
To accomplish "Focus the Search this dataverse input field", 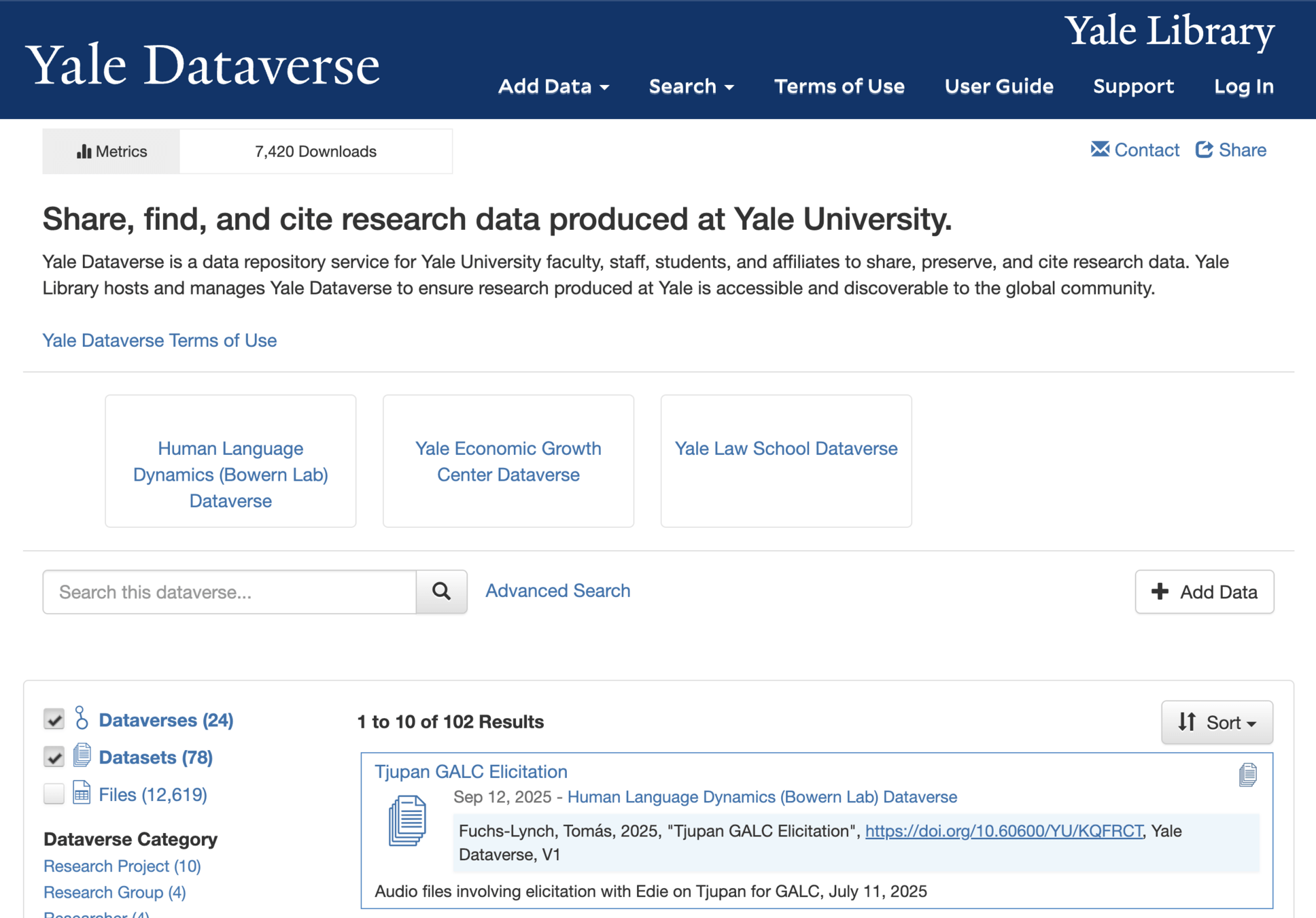I will point(230,592).
